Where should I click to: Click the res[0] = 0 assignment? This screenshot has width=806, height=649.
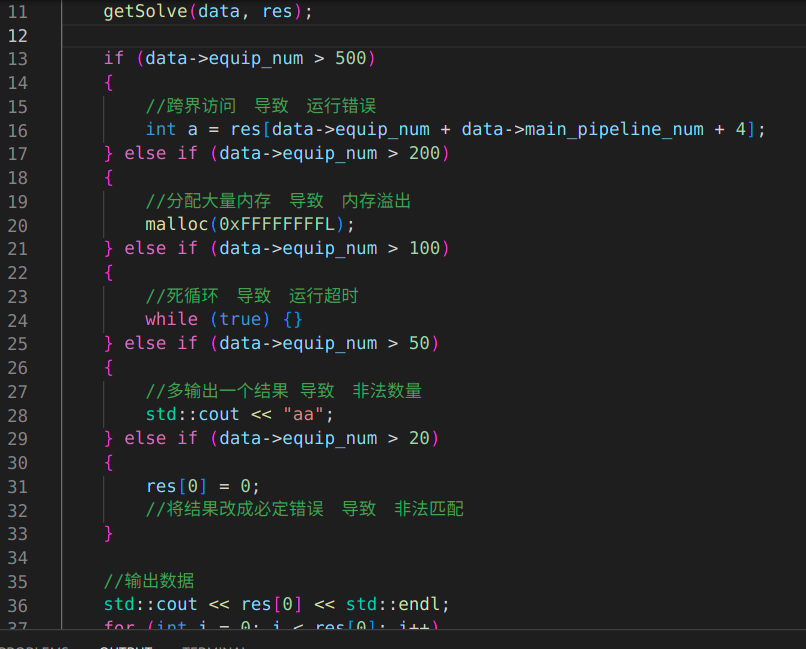tap(203, 486)
